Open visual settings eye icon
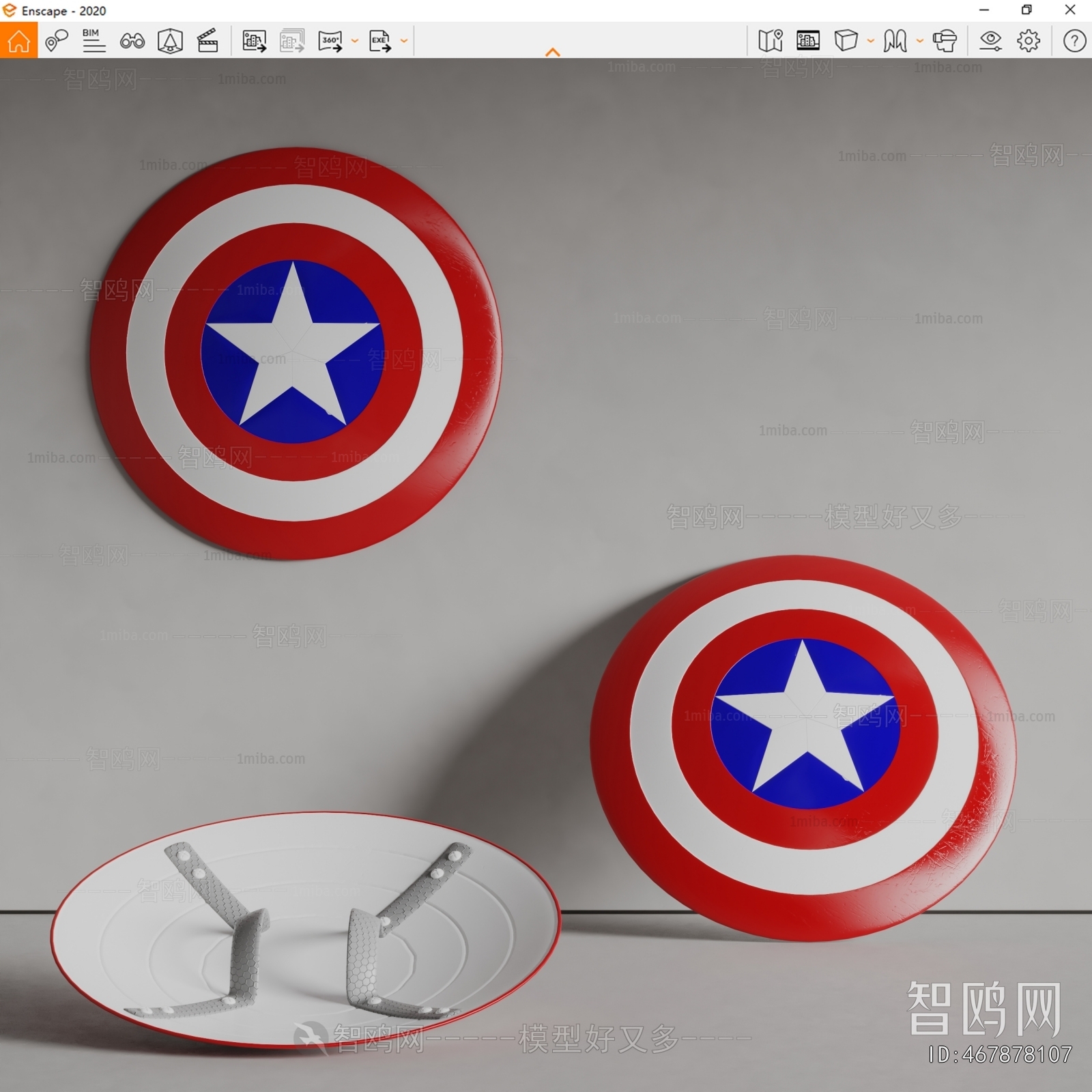1092x1092 pixels. point(990,41)
